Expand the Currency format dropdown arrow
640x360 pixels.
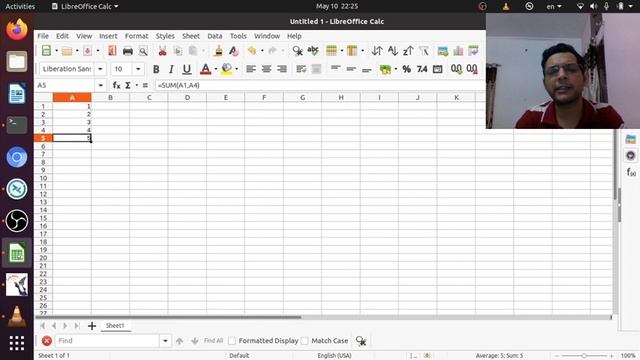(x=396, y=69)
